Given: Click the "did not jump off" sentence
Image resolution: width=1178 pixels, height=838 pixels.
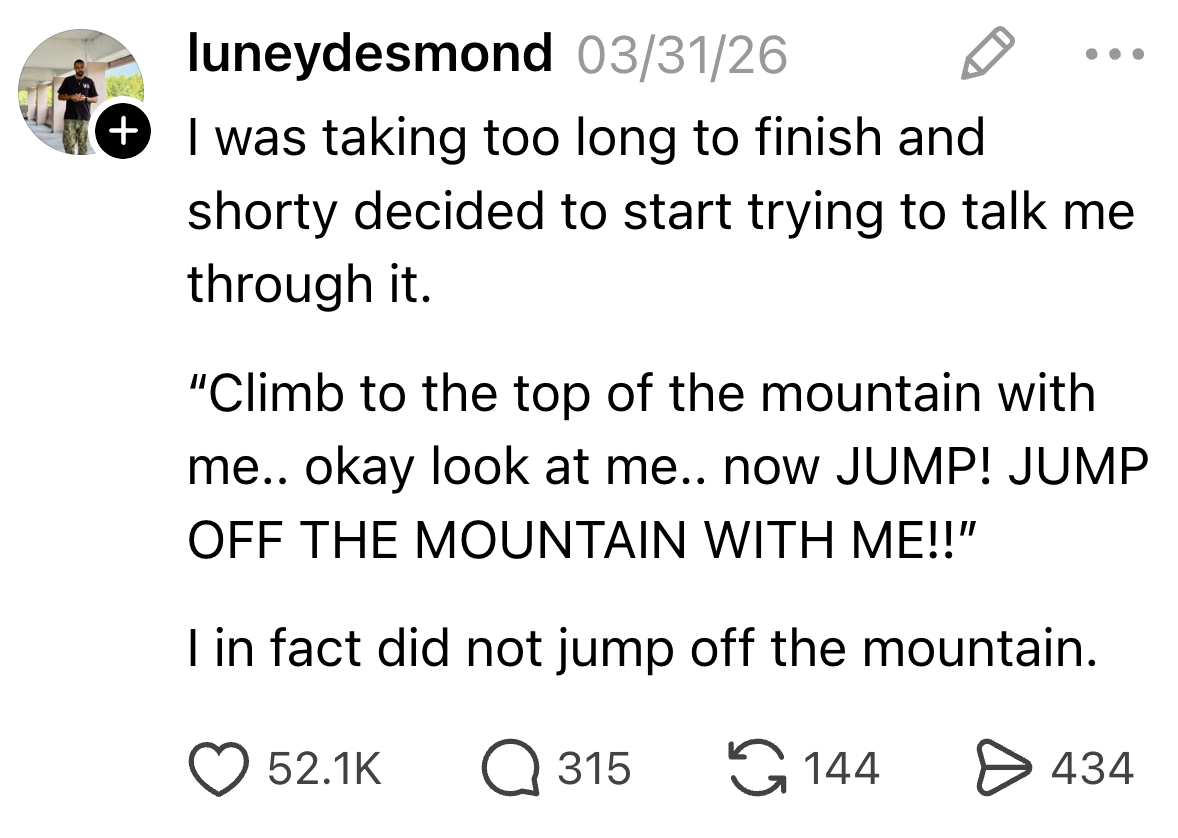Looking at the screenshot, I should tap(641, 652).
